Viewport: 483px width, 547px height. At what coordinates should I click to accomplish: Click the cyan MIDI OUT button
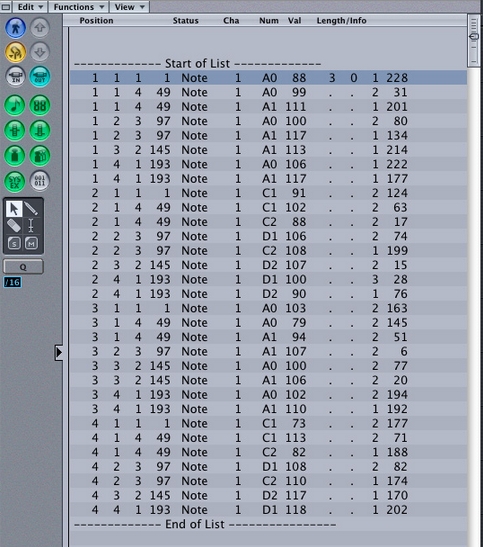[x=40, y=76]
